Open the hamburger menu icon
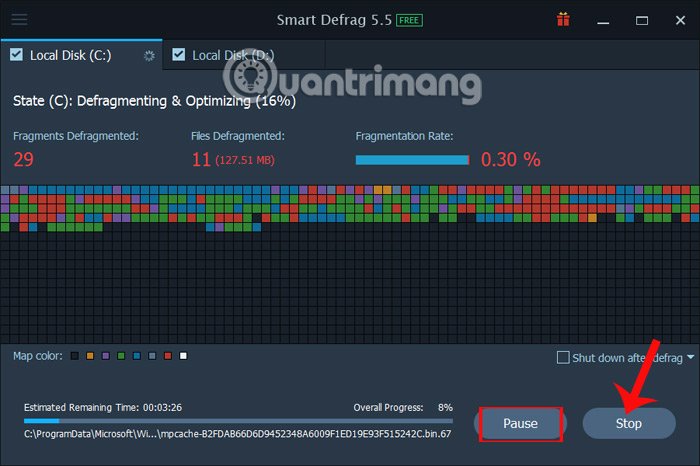The image size is (700, 466). coord(19,20)
